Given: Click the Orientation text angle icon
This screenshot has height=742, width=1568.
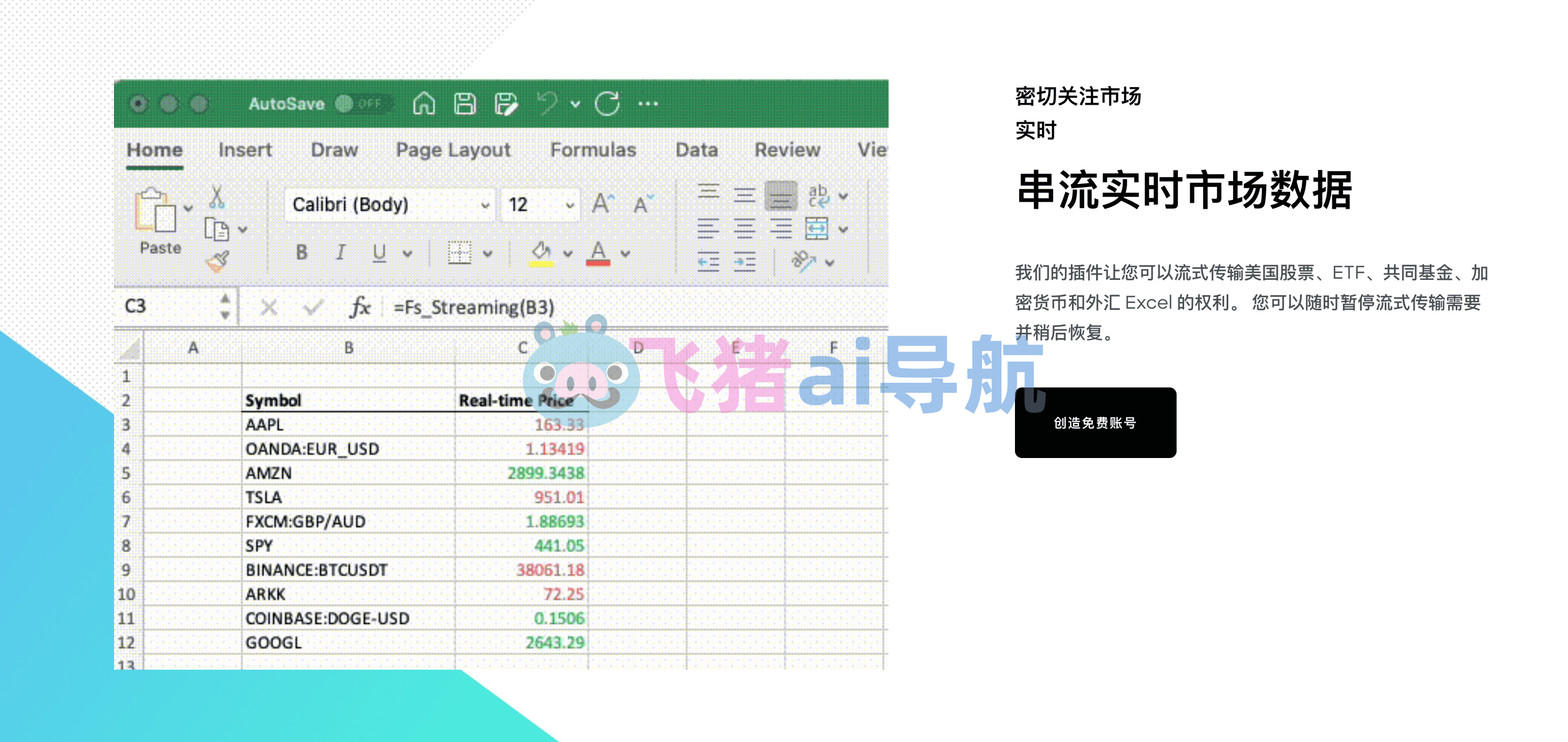Looking at the screenshot, I should click(x=803, y=261).
